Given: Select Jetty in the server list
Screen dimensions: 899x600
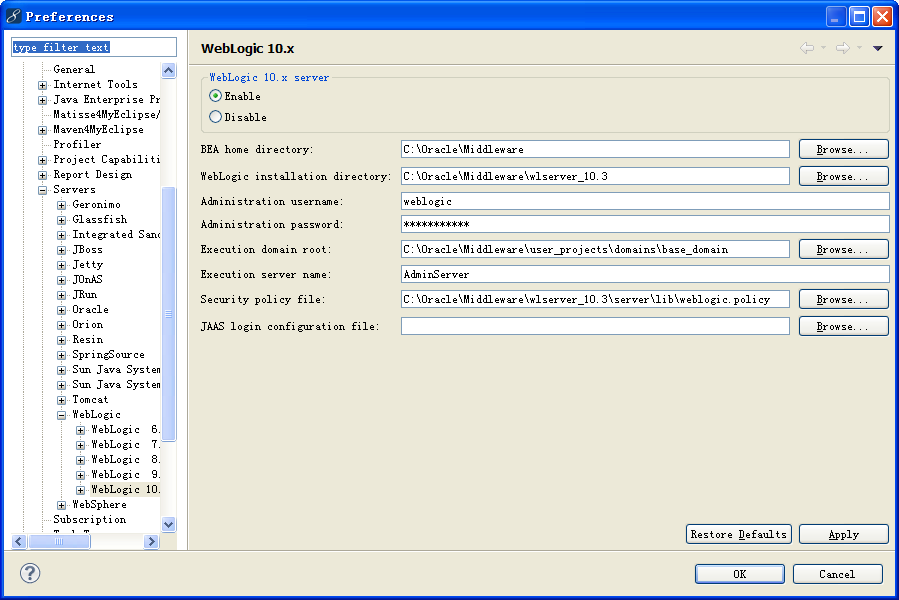Looking at the screenshot, I should 88,264.
